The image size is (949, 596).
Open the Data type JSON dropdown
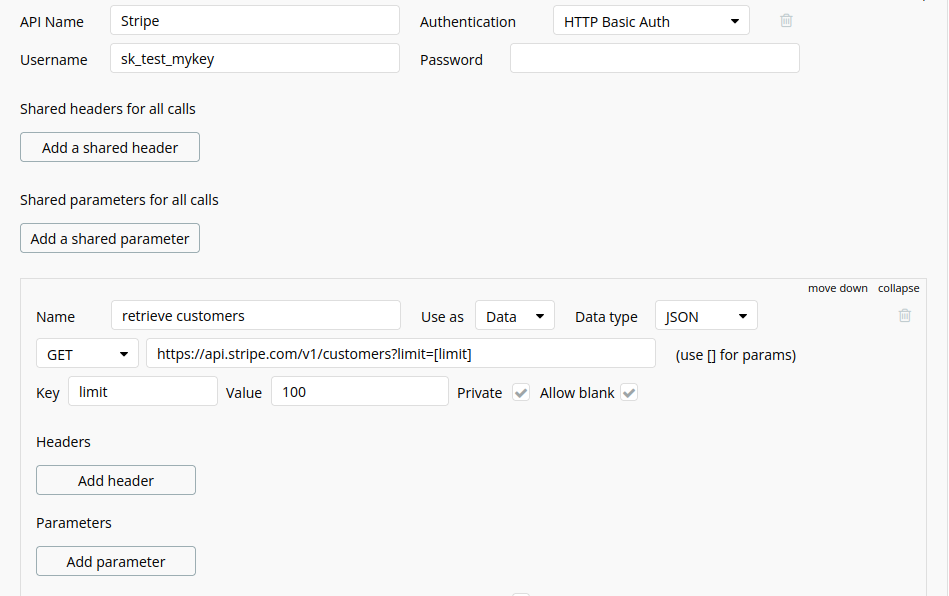[706, 316]
